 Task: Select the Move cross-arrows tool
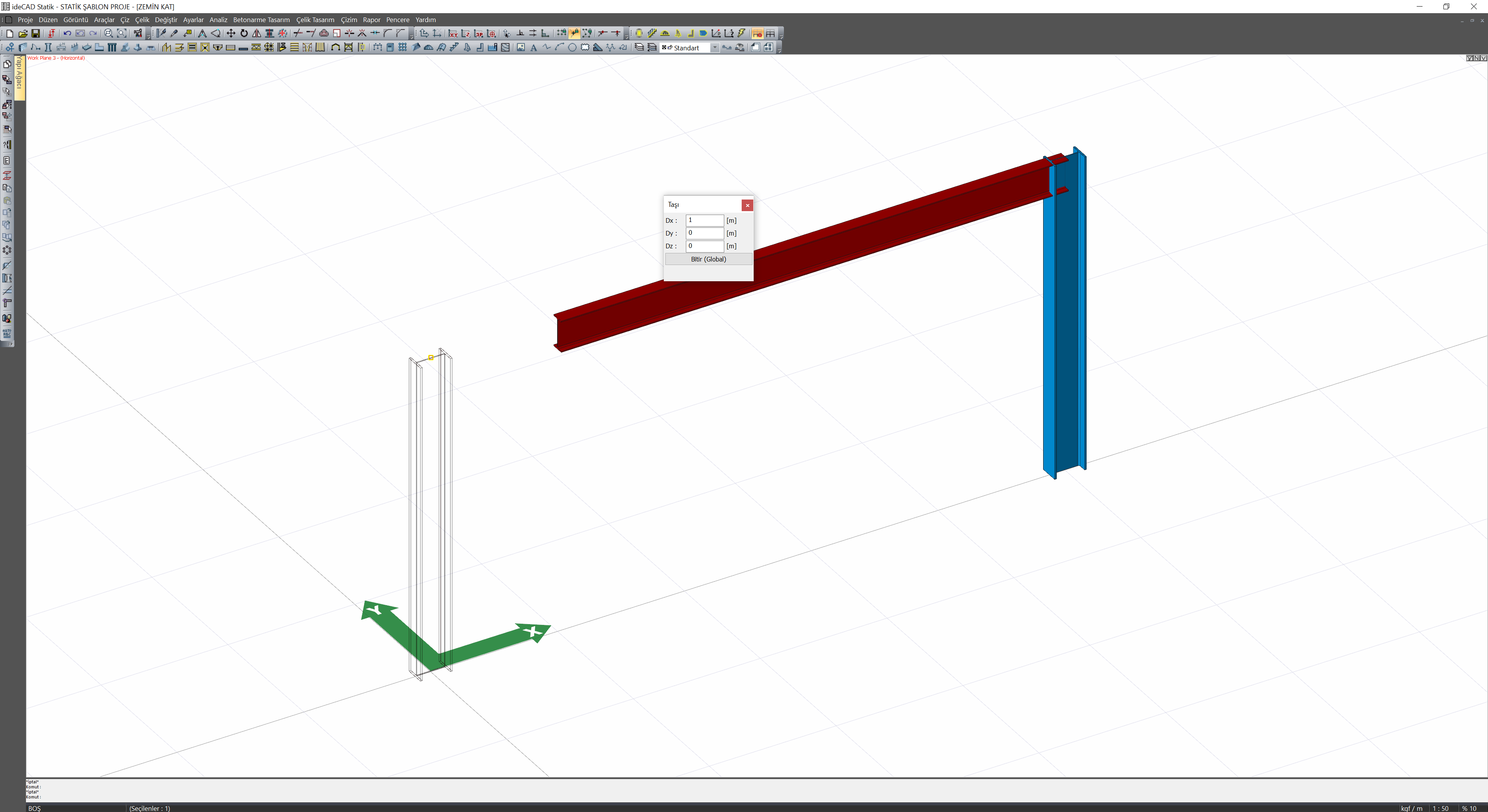(x=231, y=33)
